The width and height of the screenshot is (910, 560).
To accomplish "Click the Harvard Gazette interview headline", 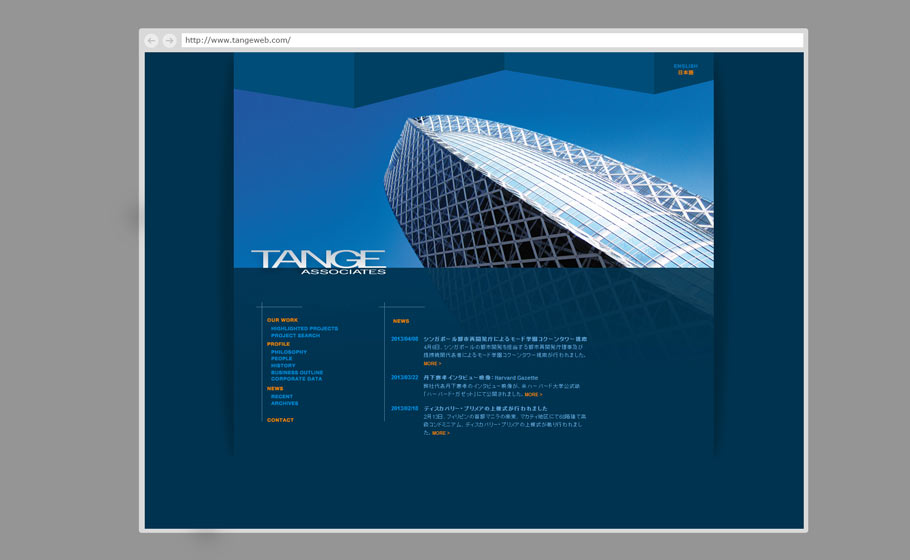I will click(x=481, y=378).
